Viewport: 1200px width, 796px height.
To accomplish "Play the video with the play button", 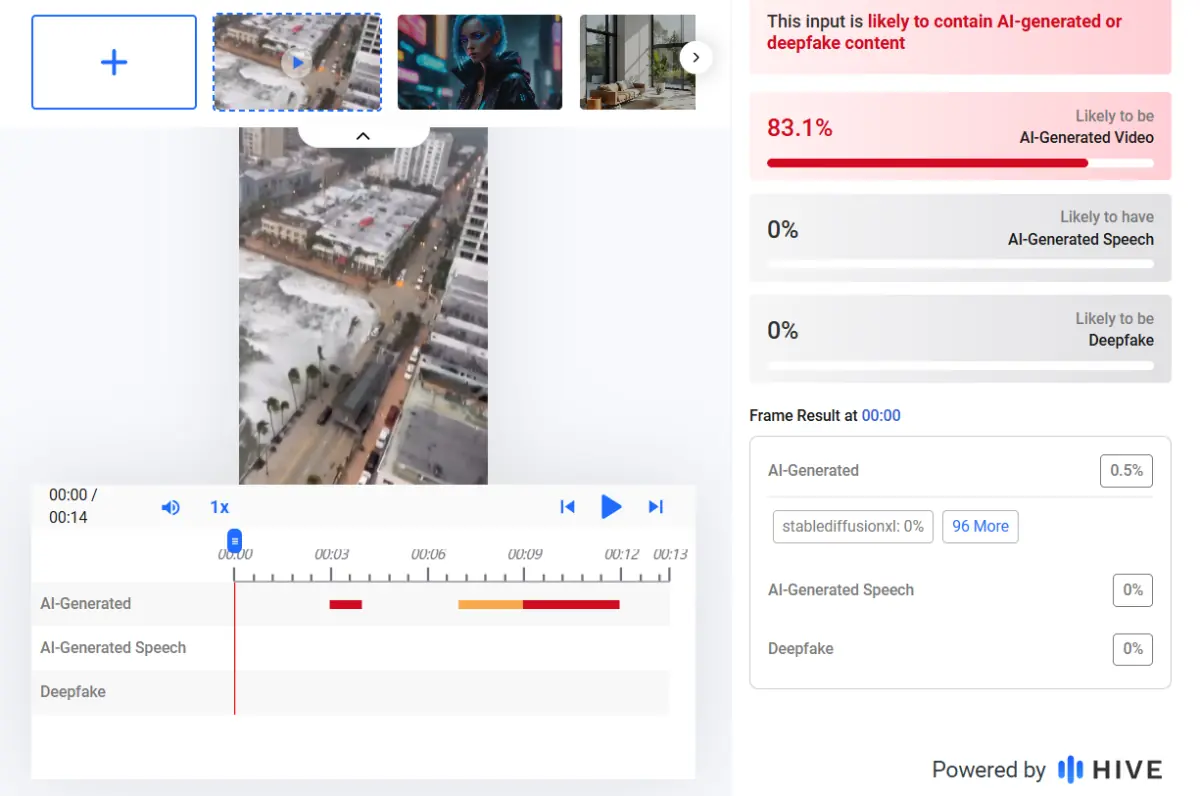I will [611, 507].
